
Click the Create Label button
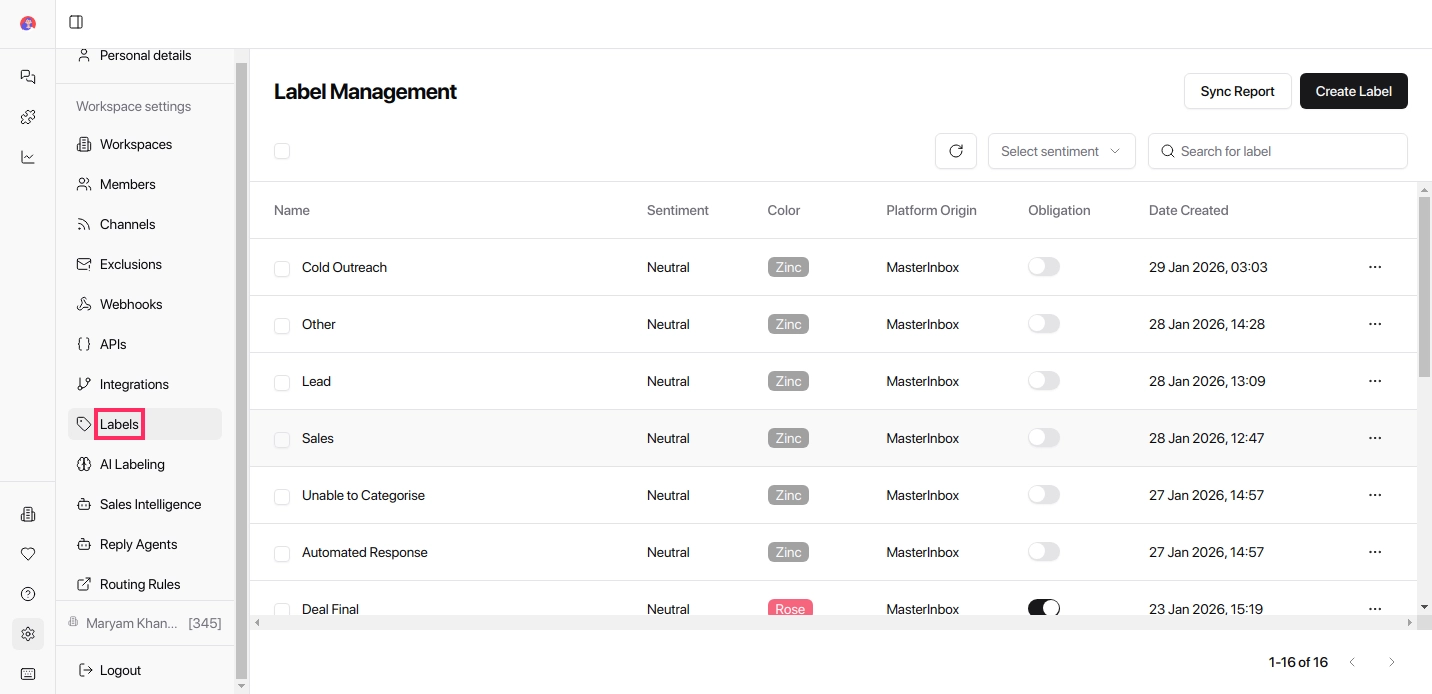pyautogui.click(x=1354, y=91)
